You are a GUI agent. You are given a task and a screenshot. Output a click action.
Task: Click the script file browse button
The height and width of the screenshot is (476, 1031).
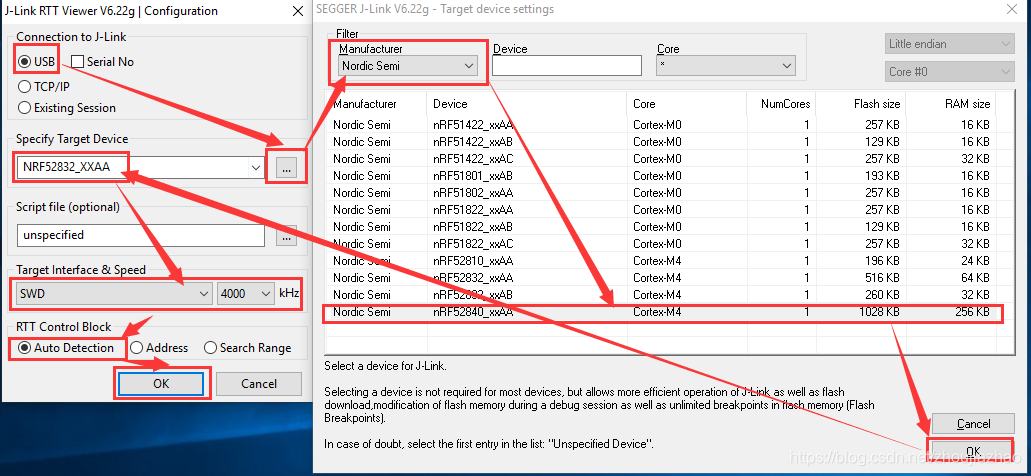pyautogui.click(x=286, y=235)
